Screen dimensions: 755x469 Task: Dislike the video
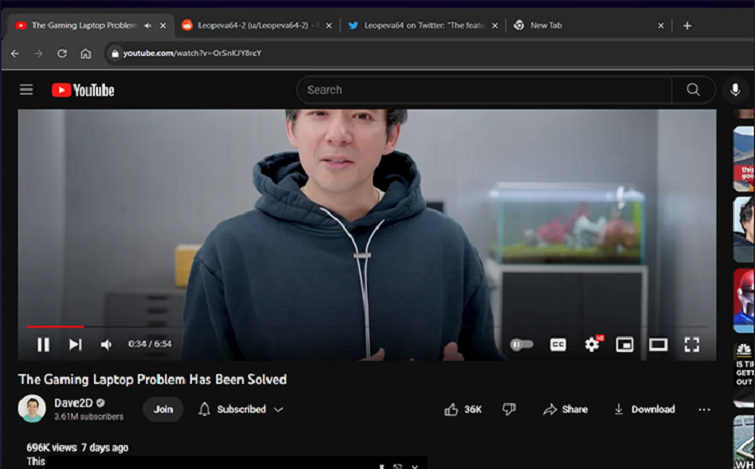pyautogui.click(x=509, y=409)
